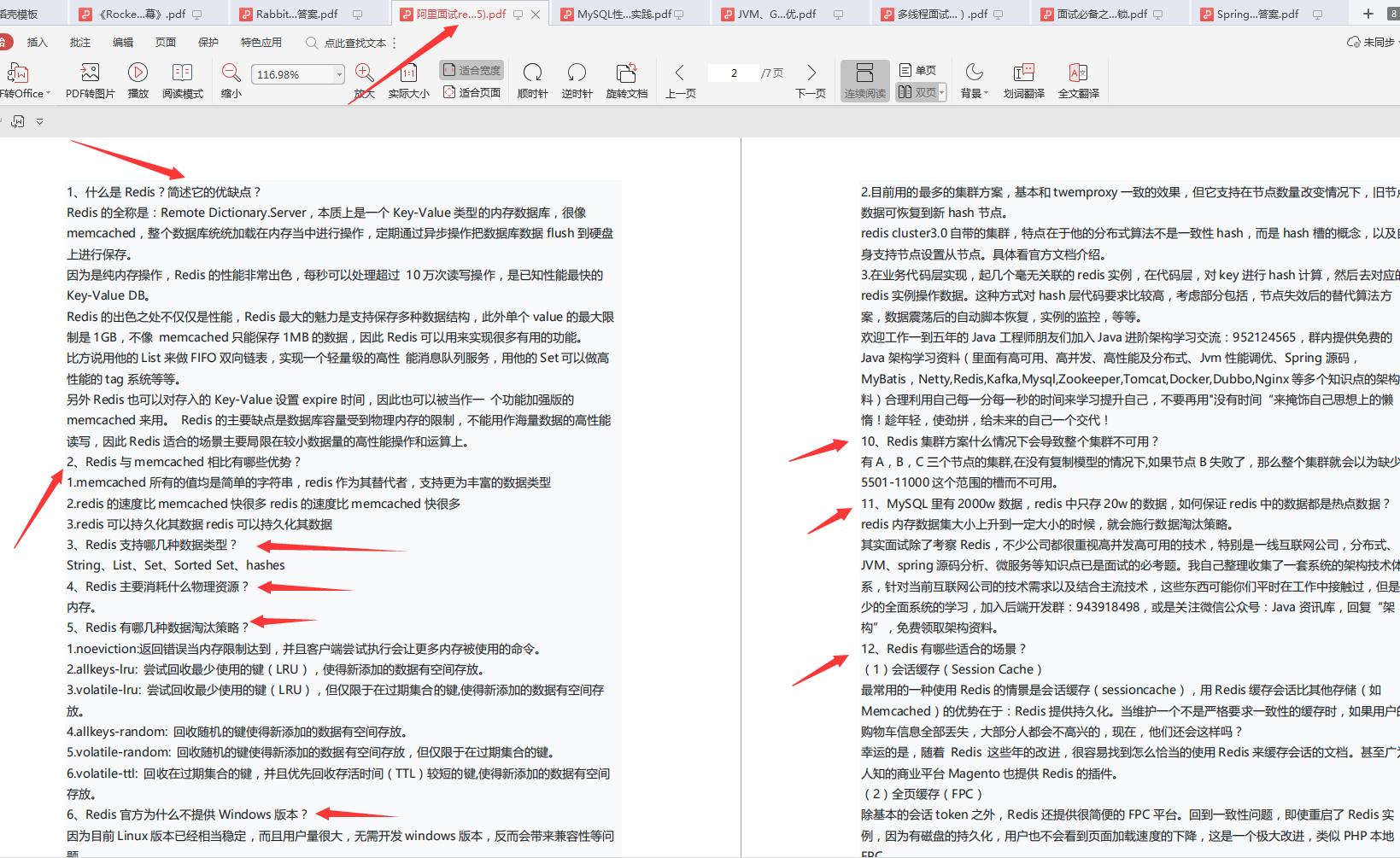Click the page number field showing 2

point(734,73)
